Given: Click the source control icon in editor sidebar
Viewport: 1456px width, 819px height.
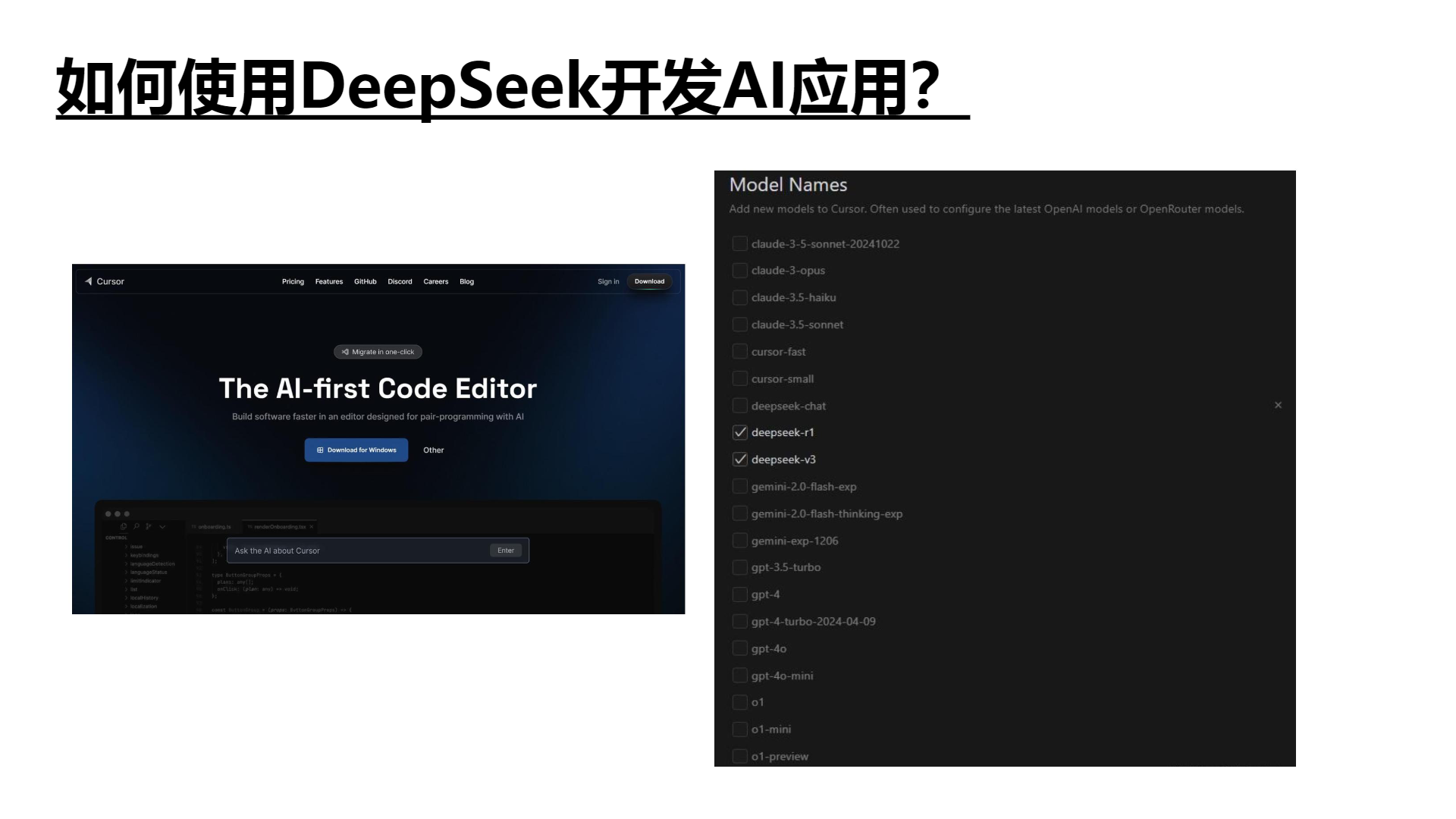Looking at the screenshot, I should click(x=149, y=526).
